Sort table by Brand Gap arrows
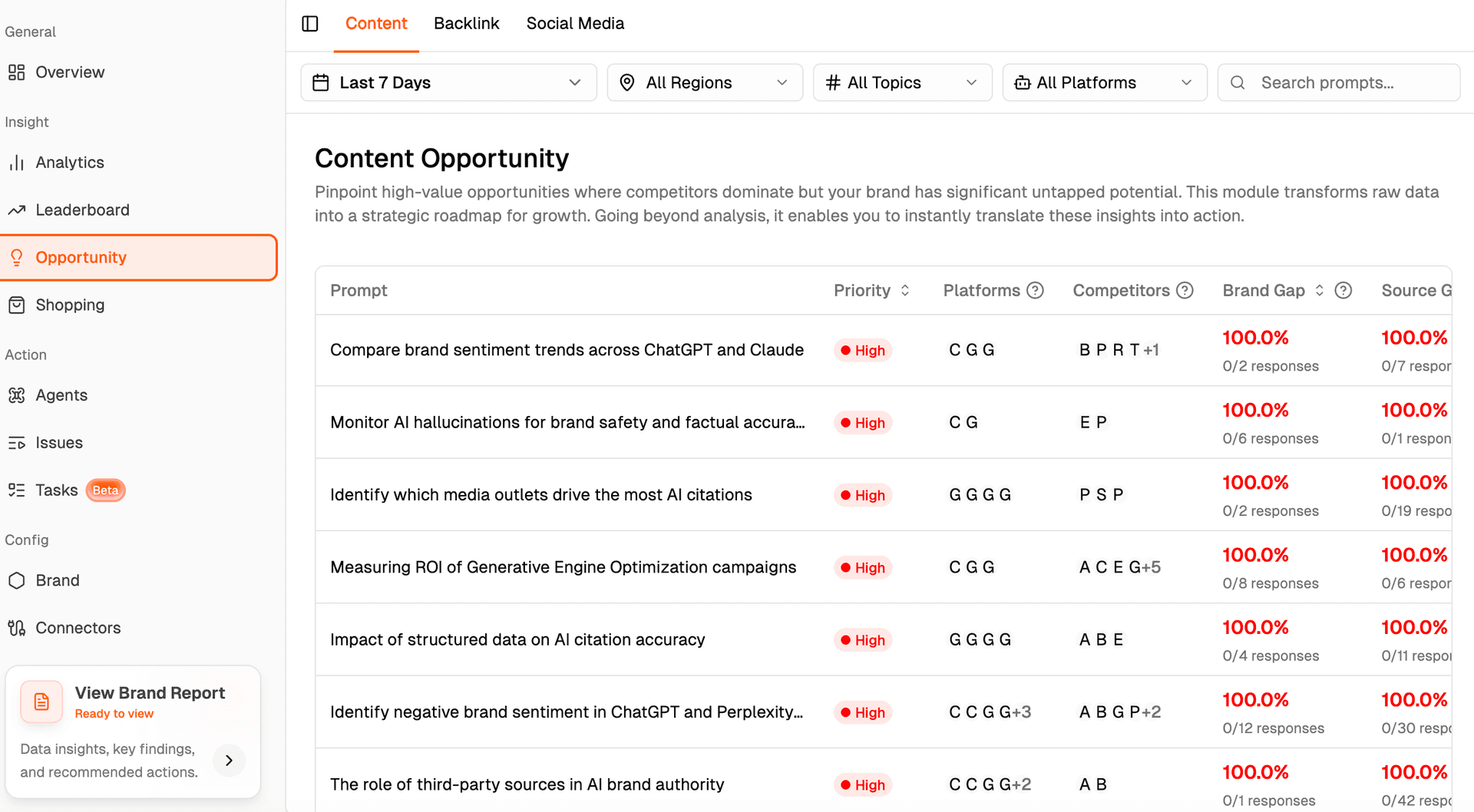The width and height of the screenshot is (1474, 812). pos(1320,291)
